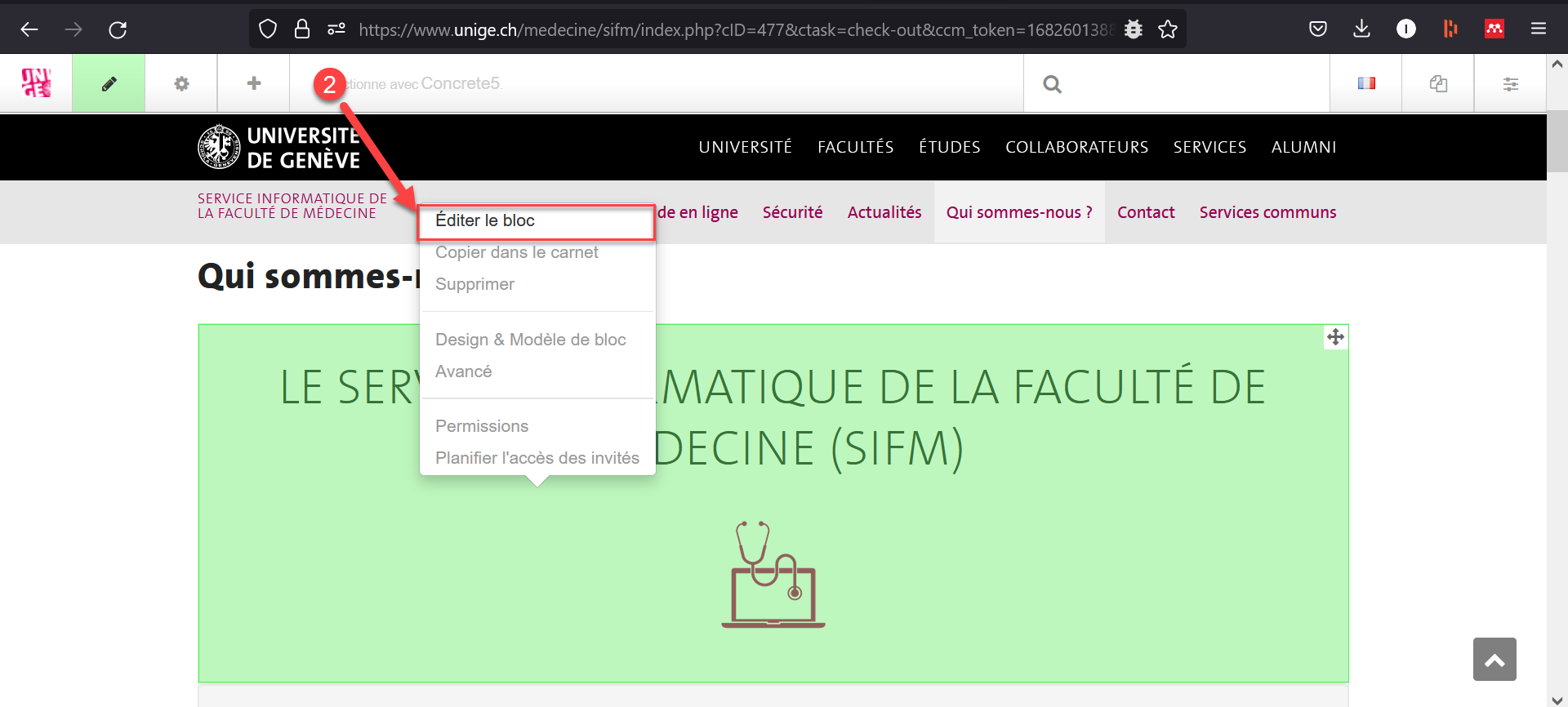1568x707 pixels.
Task: Open the Contact link
Action: click(x=1146, y=212)
